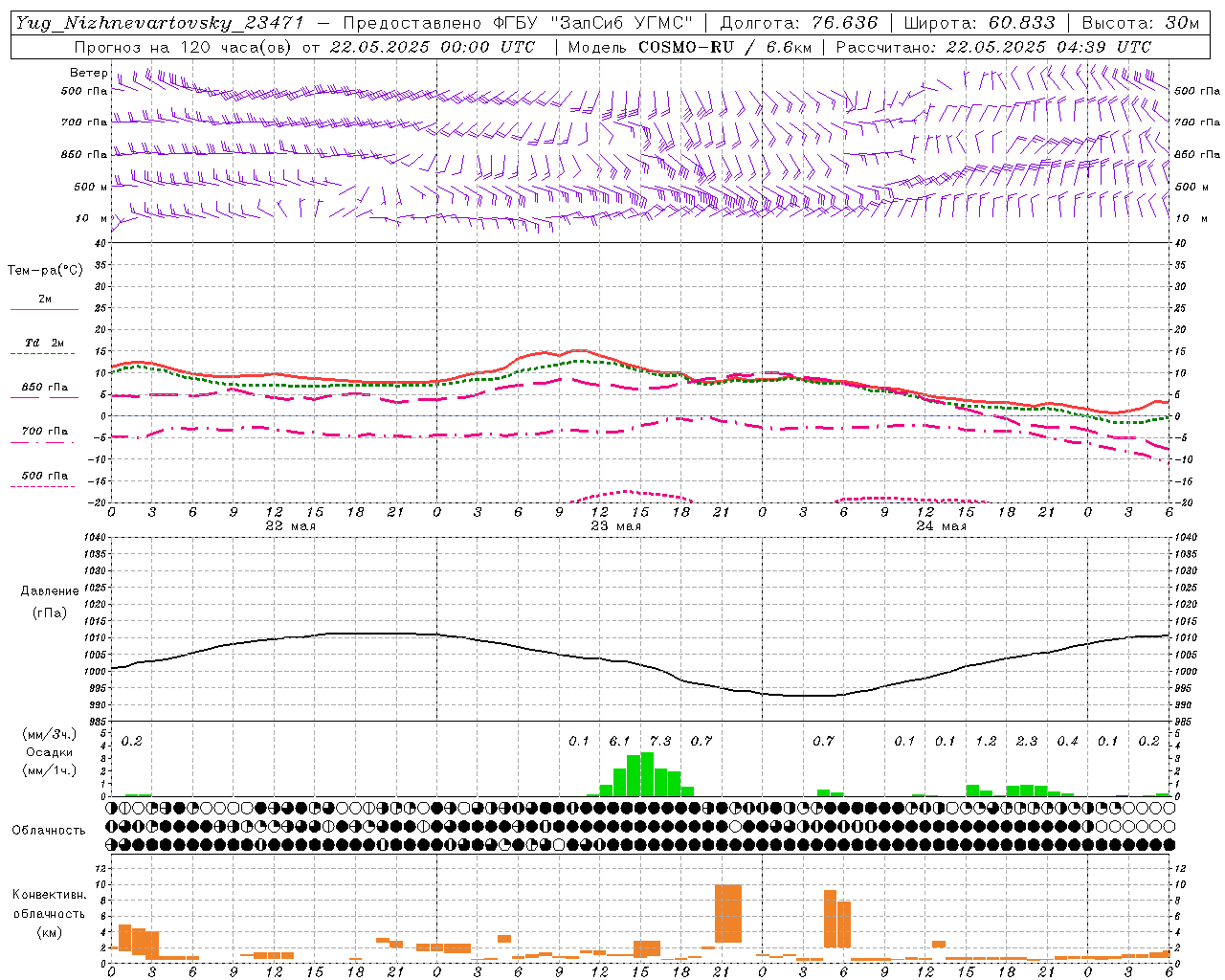1225x980 pixels.
Task: Click the 23 мая date label
Action: pos(615,526)
